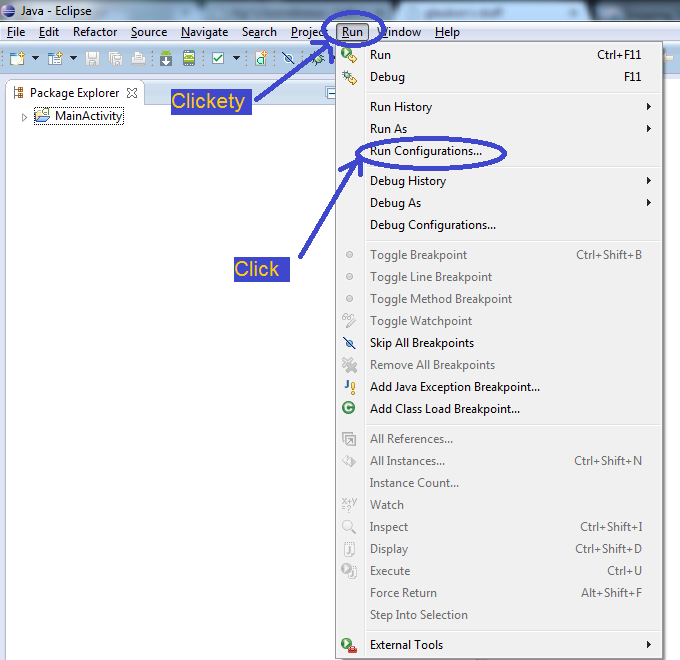
Task: Click the Watch expression menu icon
Action: point(349,505)
